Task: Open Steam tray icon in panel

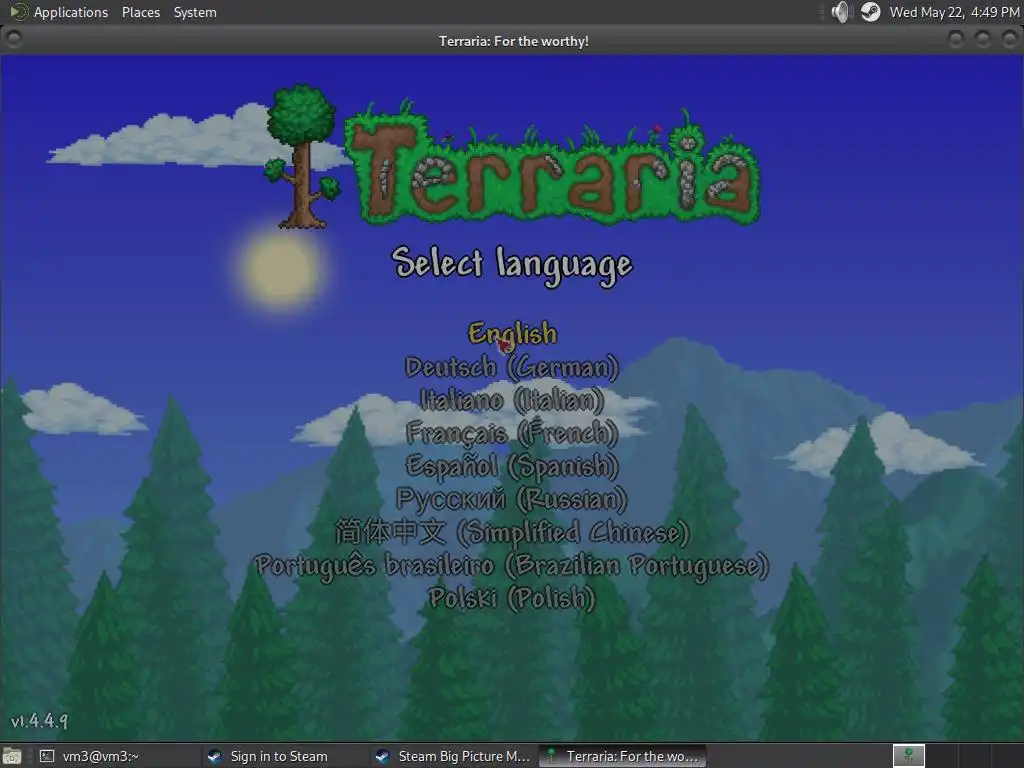Action: [871, 12]
